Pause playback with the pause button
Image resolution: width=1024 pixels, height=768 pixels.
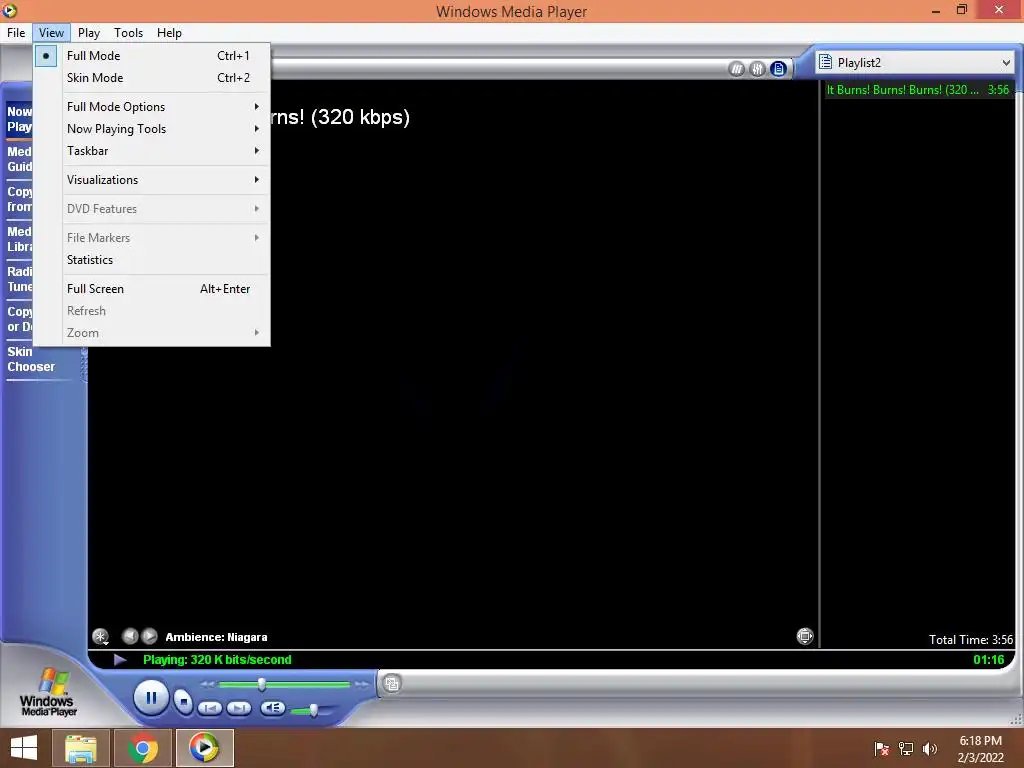click(151, 698)
